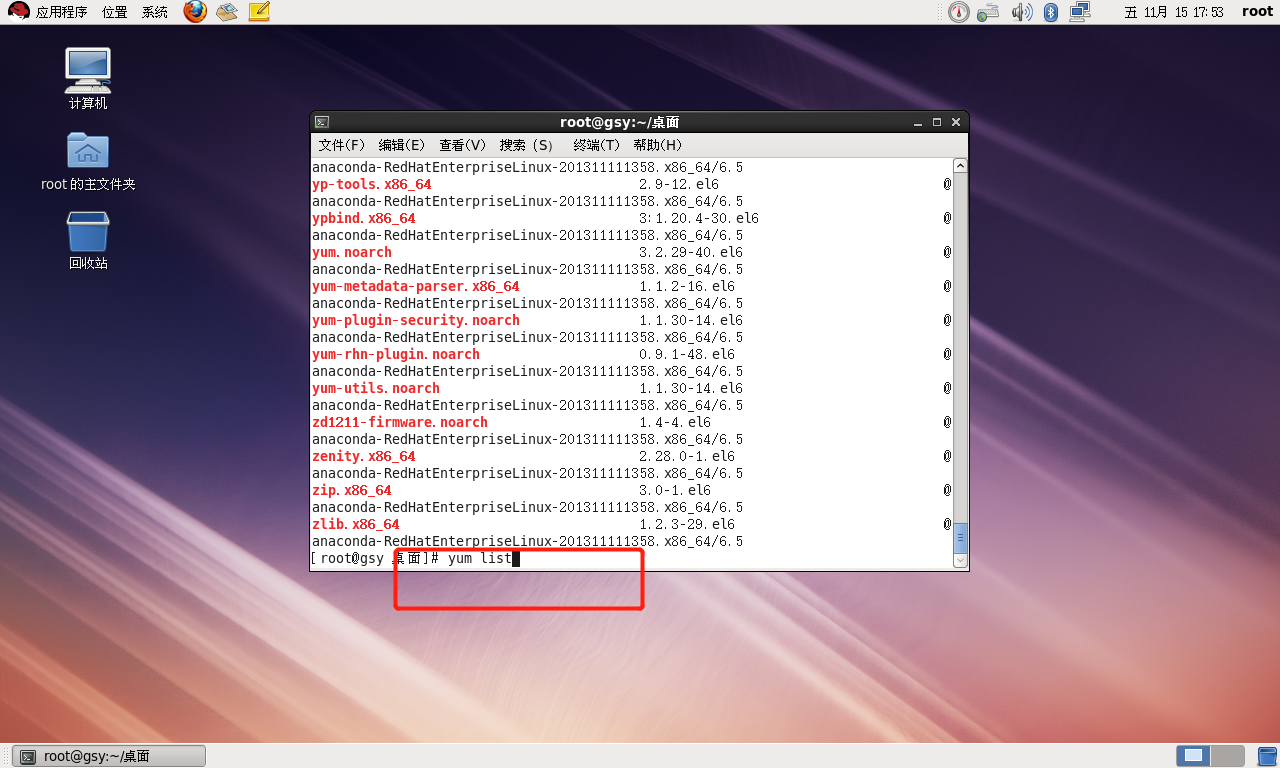Click the gauge-shaped system monitor icon

pos(959,12)
